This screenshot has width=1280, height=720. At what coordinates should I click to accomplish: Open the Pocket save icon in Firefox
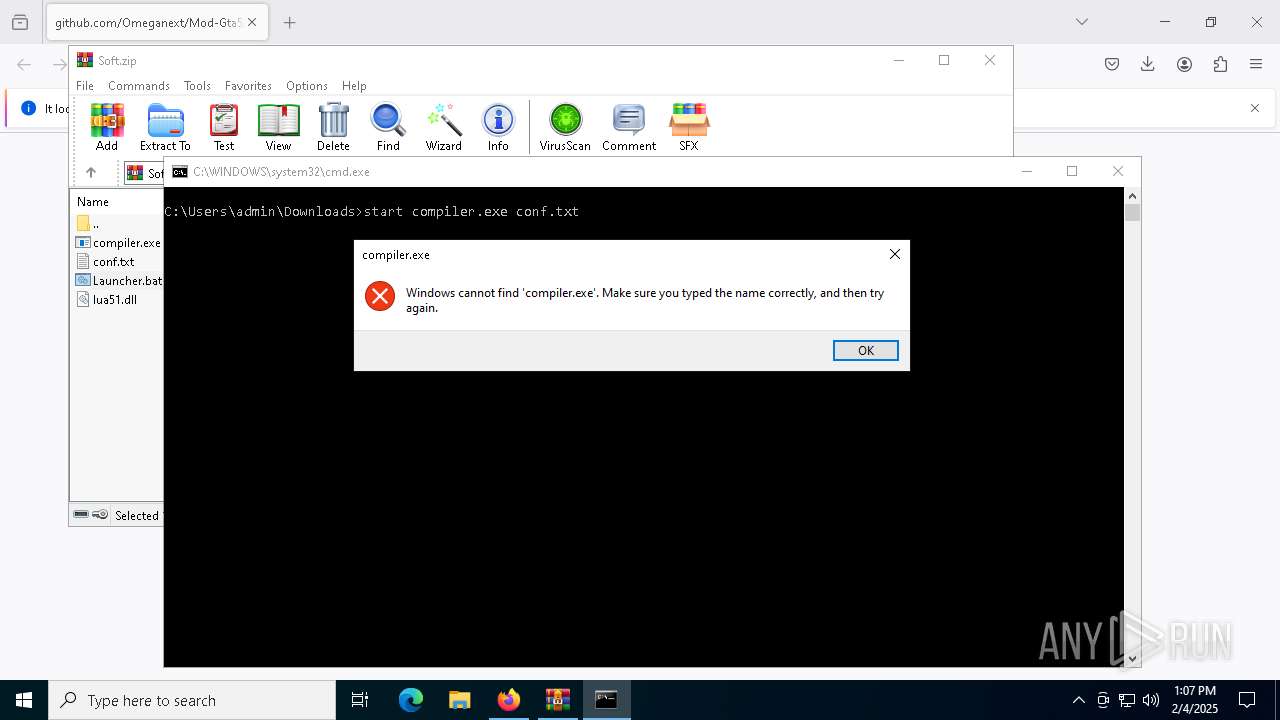tap(1112, 64)
